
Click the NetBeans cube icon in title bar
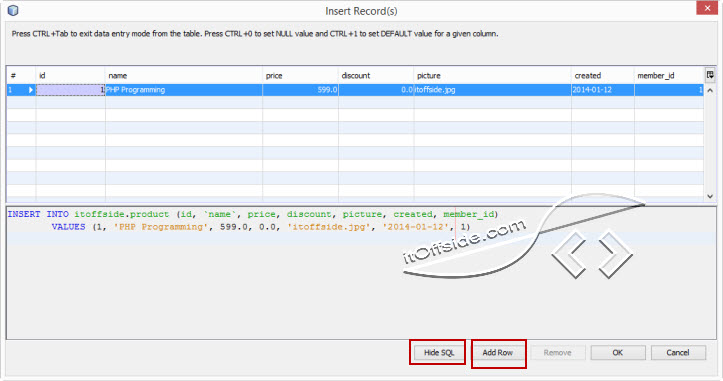(13, 10)
